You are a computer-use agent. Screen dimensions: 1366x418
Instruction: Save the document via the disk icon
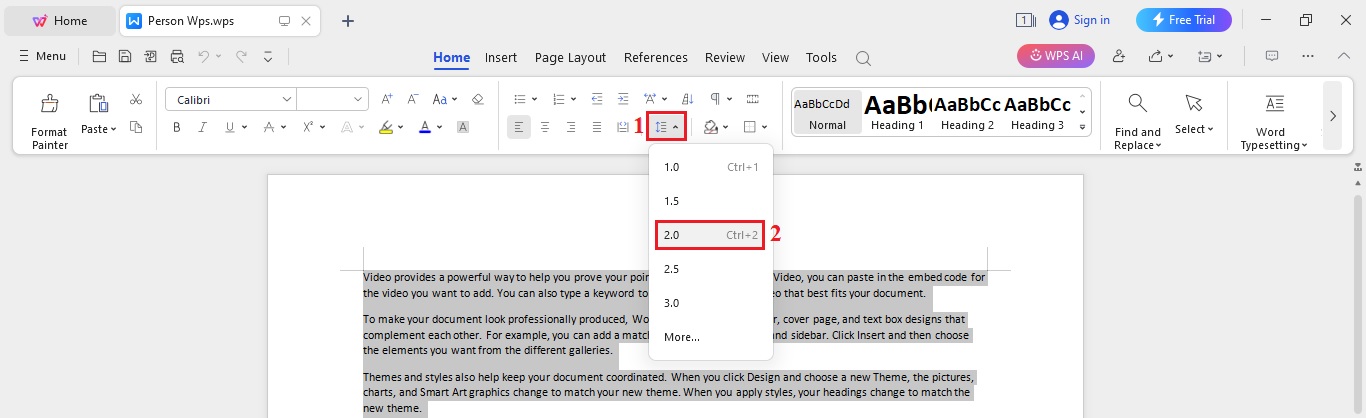[x=125, y=57]
